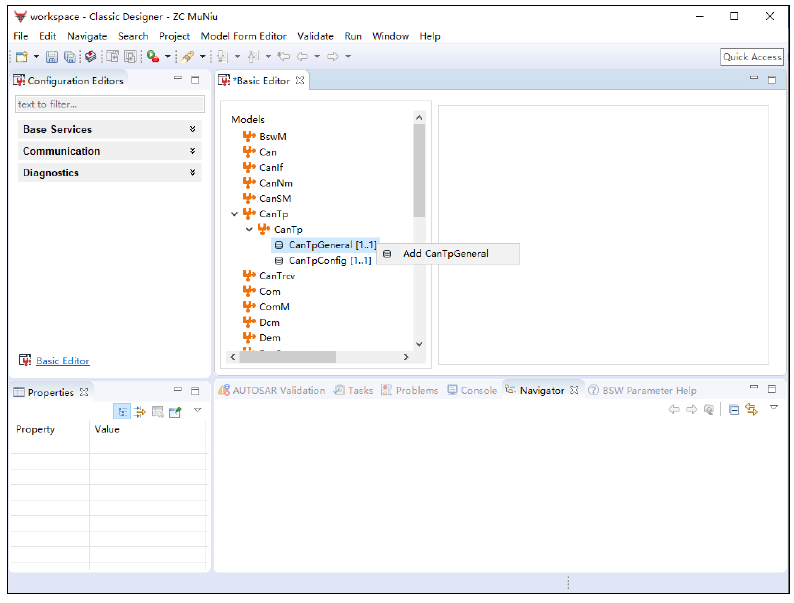Click the red stacked-books toolbar icon
Screen dimensions: 794x603
(x=91, y=57)
